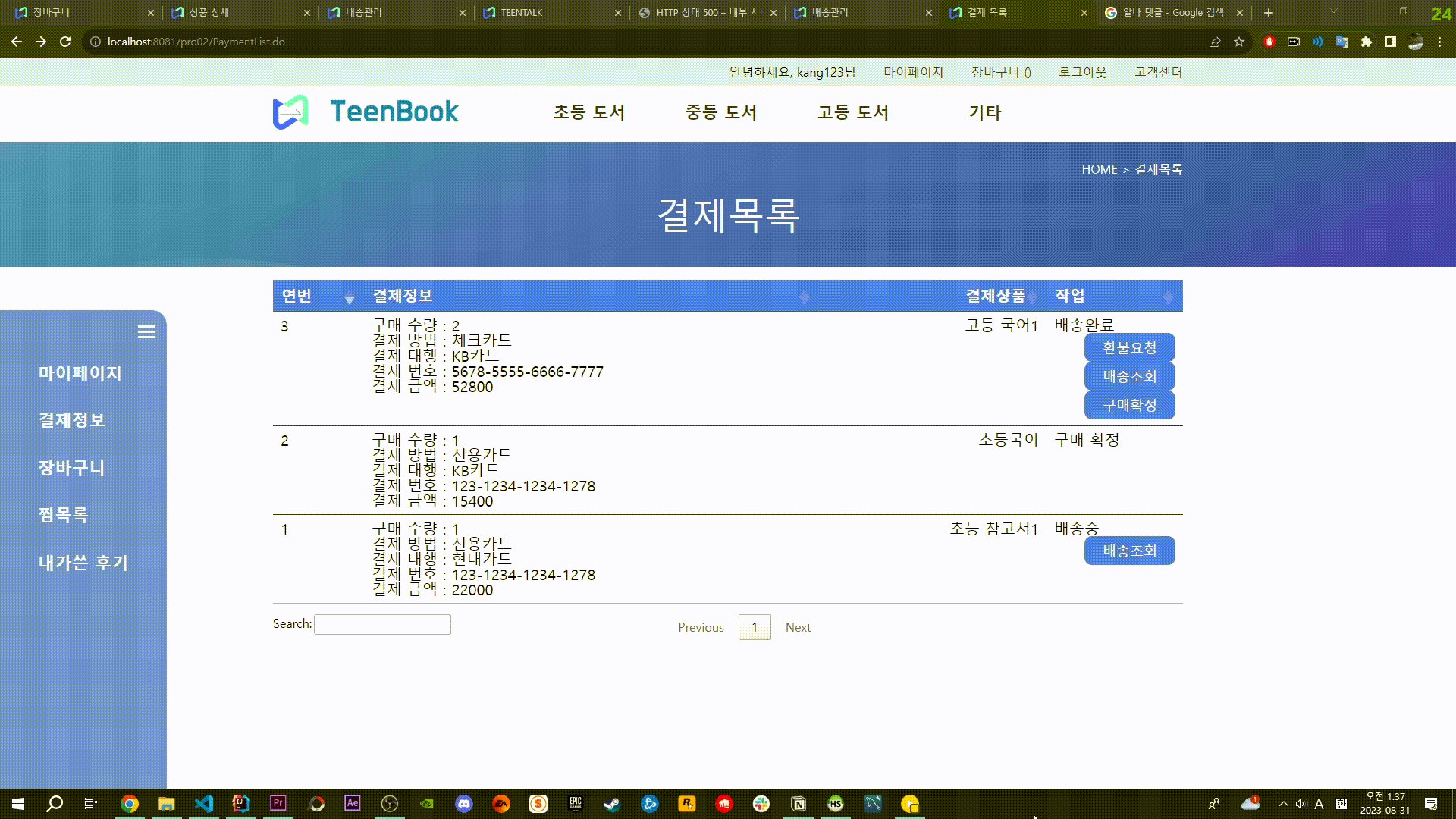Select page 1 in the pagination
Image resolution: width=1456 pixels, height=819 pixels.
(x=755, y=628)
